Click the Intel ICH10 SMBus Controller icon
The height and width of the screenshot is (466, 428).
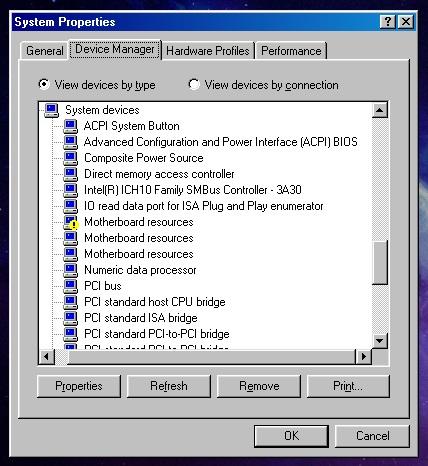(70, 190)
